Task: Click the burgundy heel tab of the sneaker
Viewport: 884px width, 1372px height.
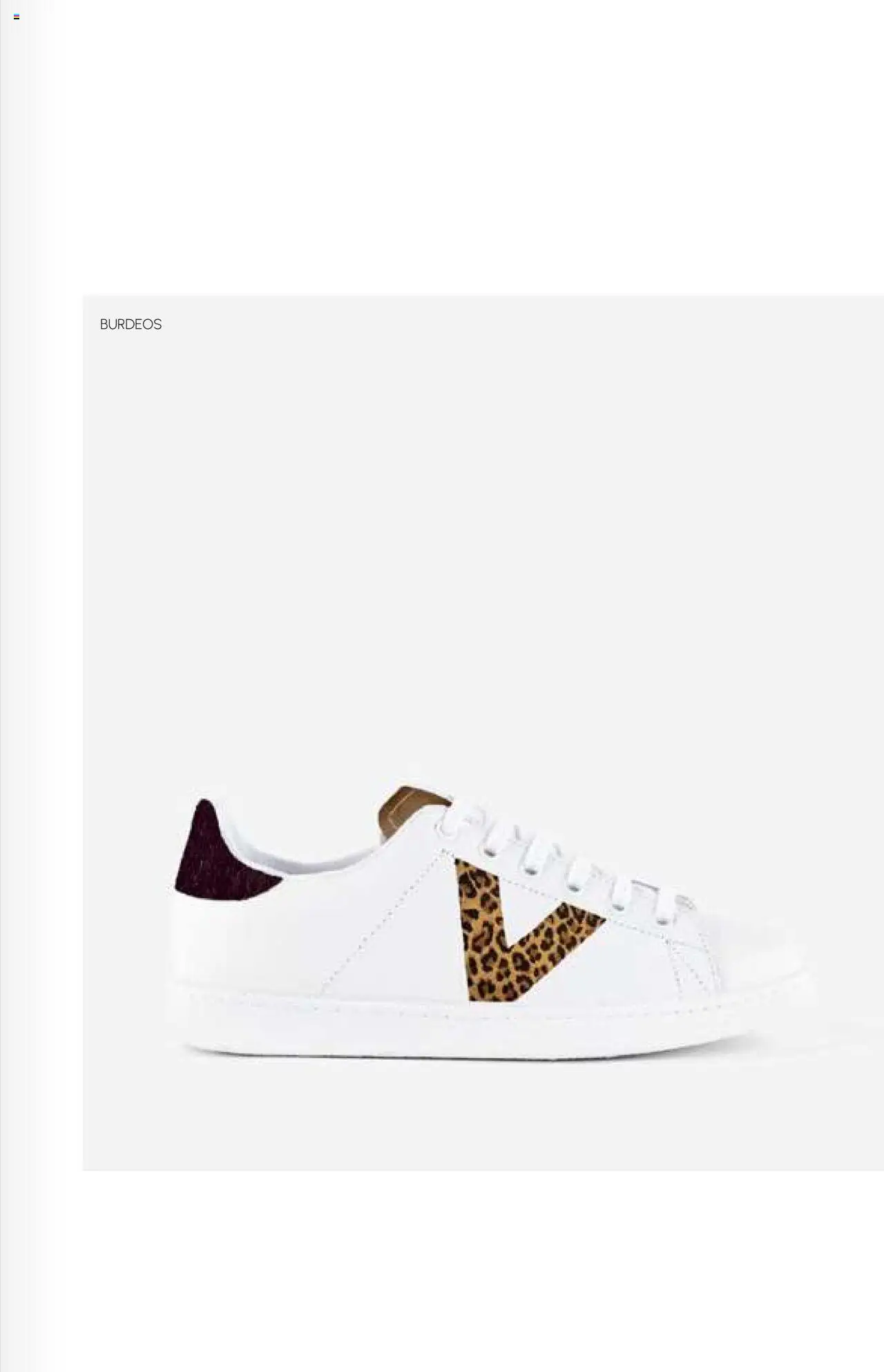Action: click(221, 852)
